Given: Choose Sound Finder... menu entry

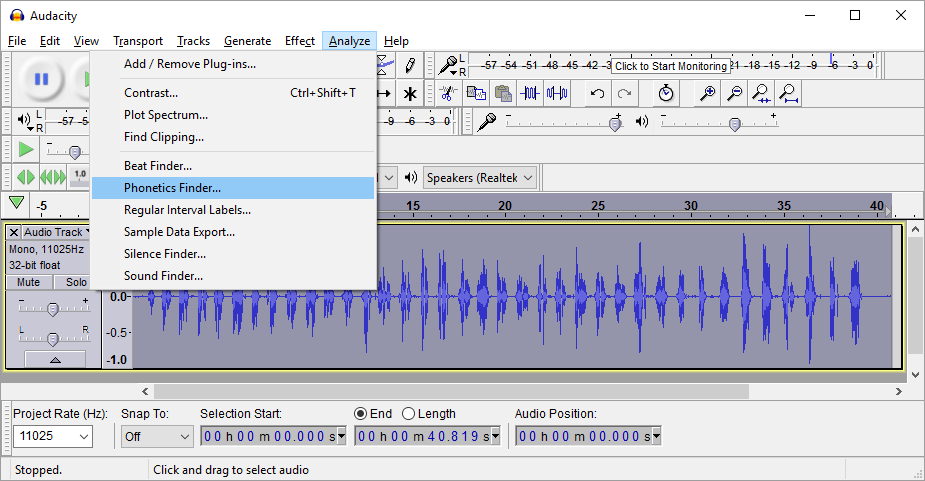Looking at the screenshot, I should pos(233,276).
